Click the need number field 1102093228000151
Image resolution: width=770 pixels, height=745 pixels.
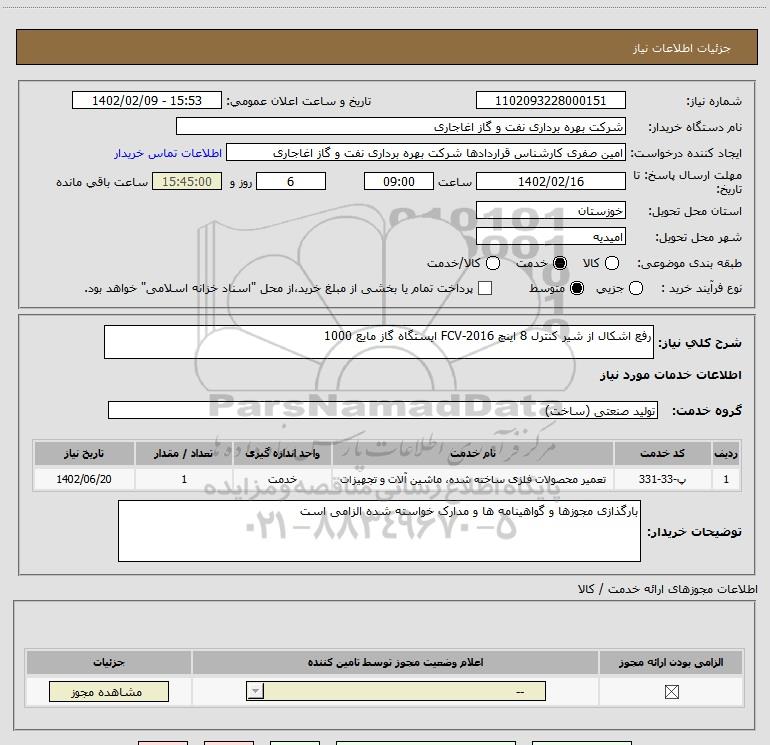pos(550,100)
